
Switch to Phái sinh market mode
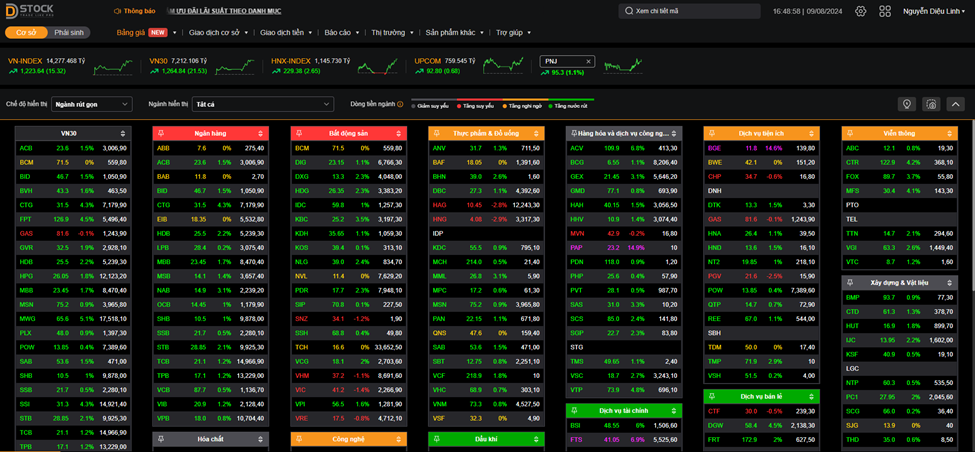coord(69,32)
